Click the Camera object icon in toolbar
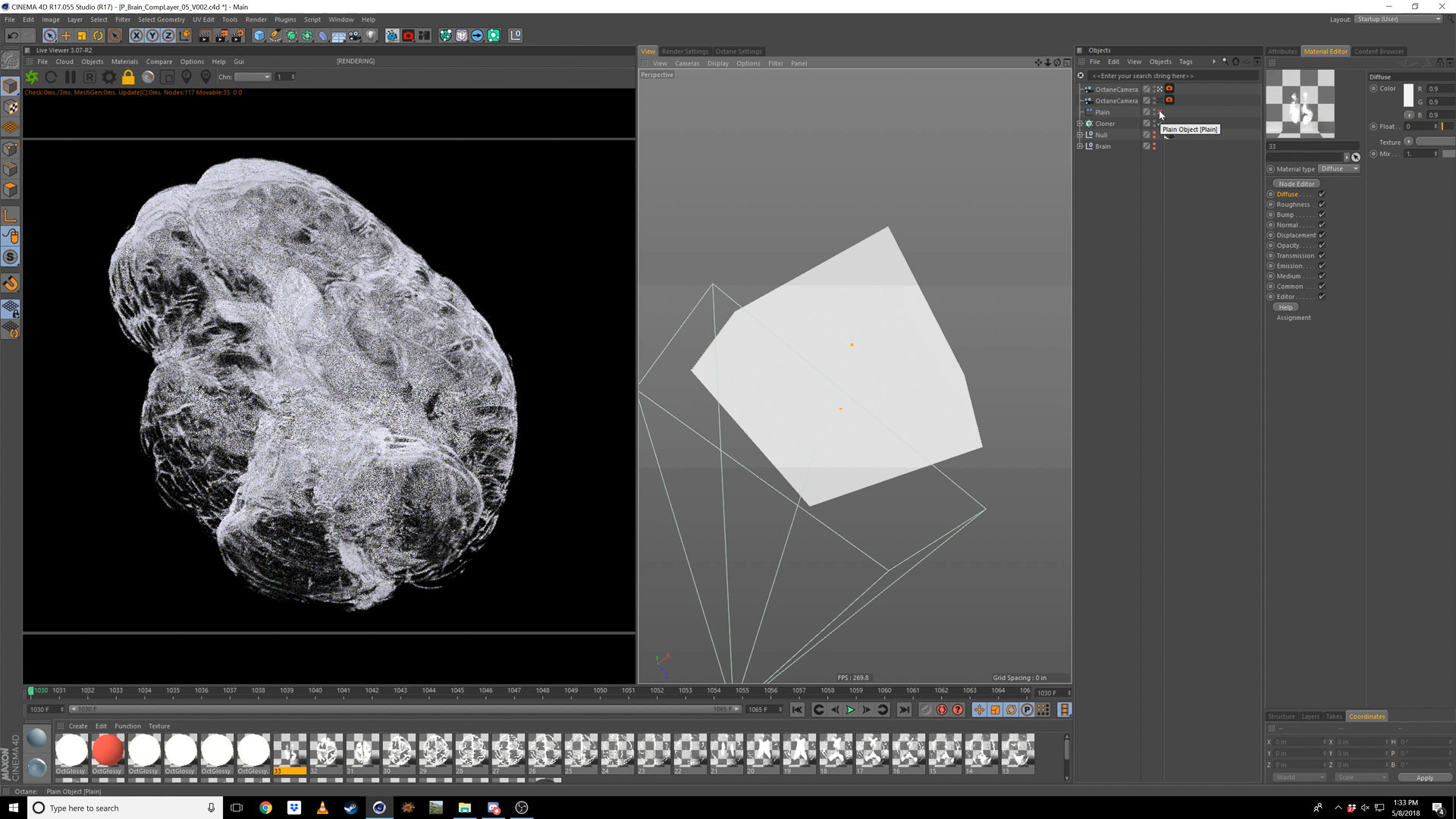This screenshot has height=819, width=1456. 355,36
